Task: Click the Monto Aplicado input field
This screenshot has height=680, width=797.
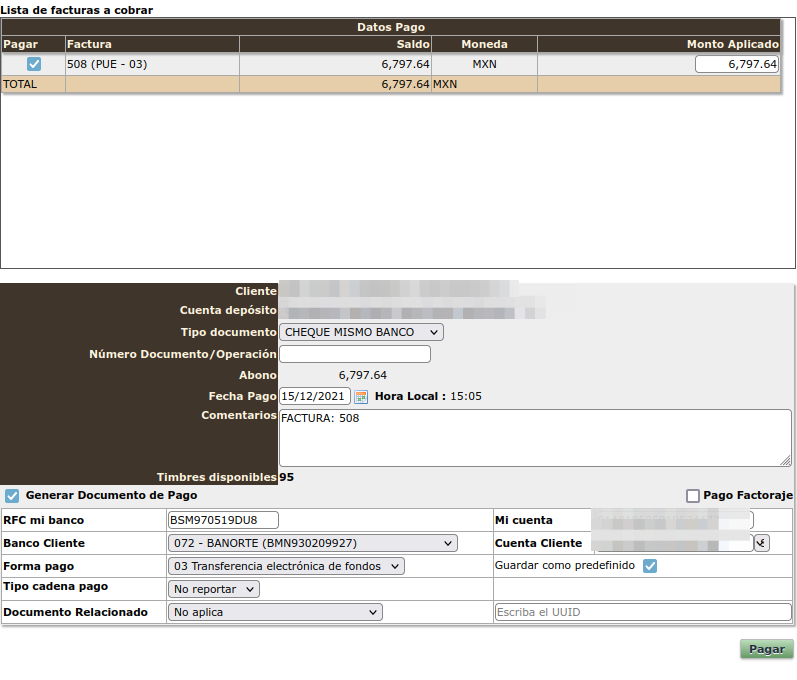Action: pyautogui.click(x=737, y=64)
